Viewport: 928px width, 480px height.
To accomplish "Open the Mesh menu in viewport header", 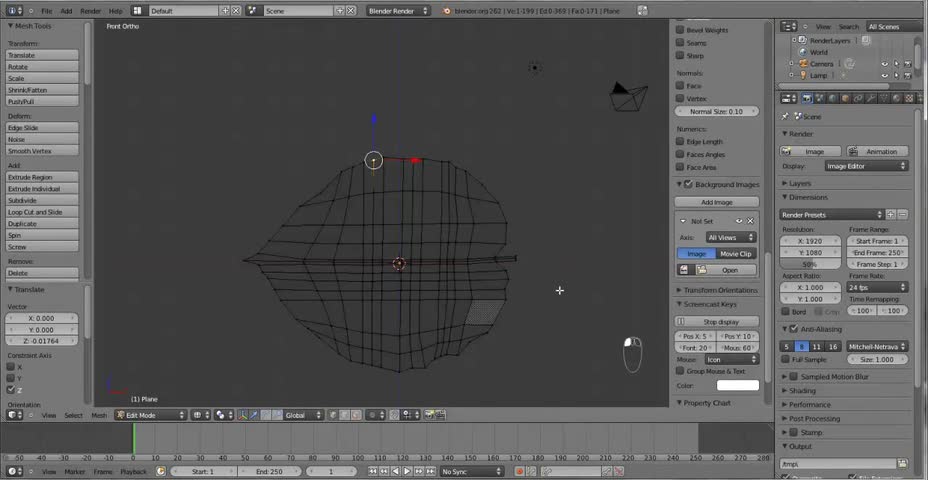I will (x=99, y=415).
